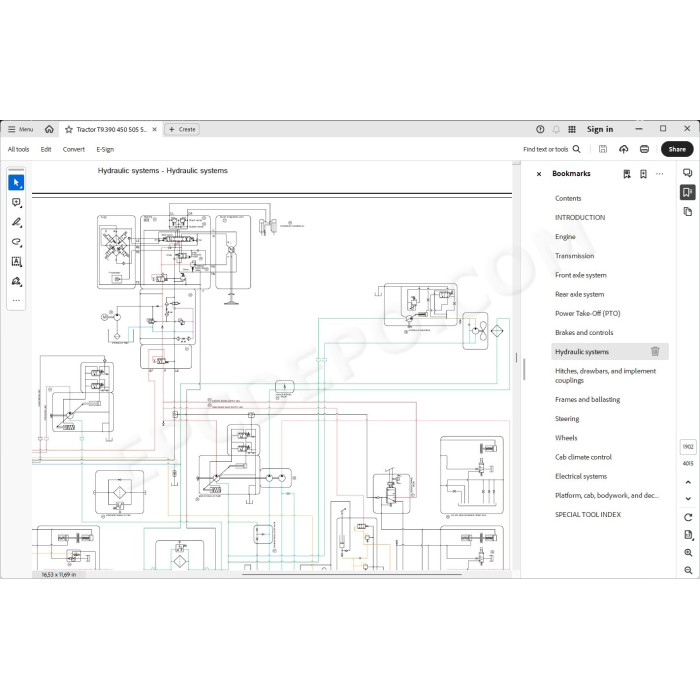
Task: Open bookmarks panel options ellipsis
Action: click(659, 174)
